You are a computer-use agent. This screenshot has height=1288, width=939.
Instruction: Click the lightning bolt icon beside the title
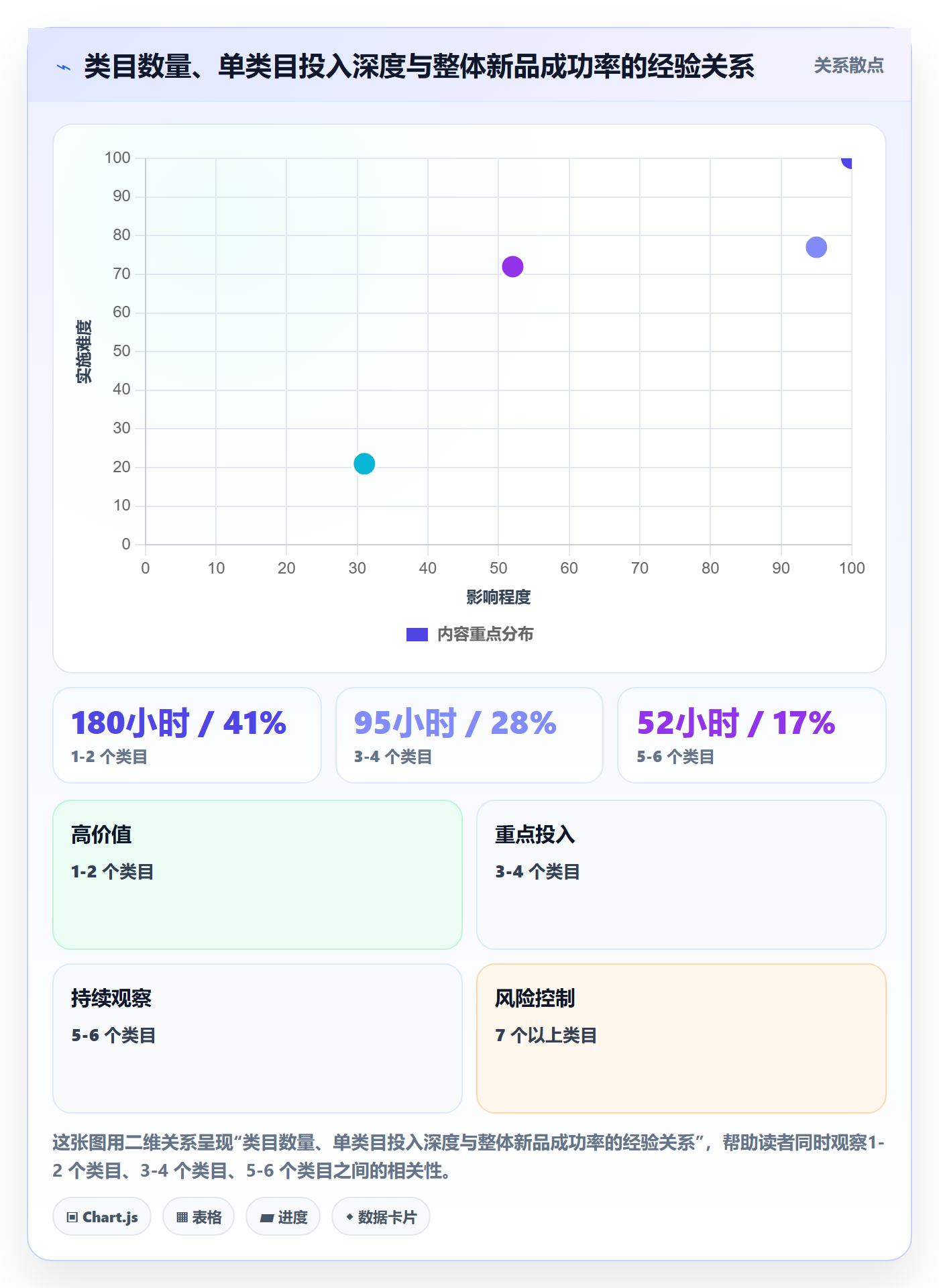click(64, 67)
